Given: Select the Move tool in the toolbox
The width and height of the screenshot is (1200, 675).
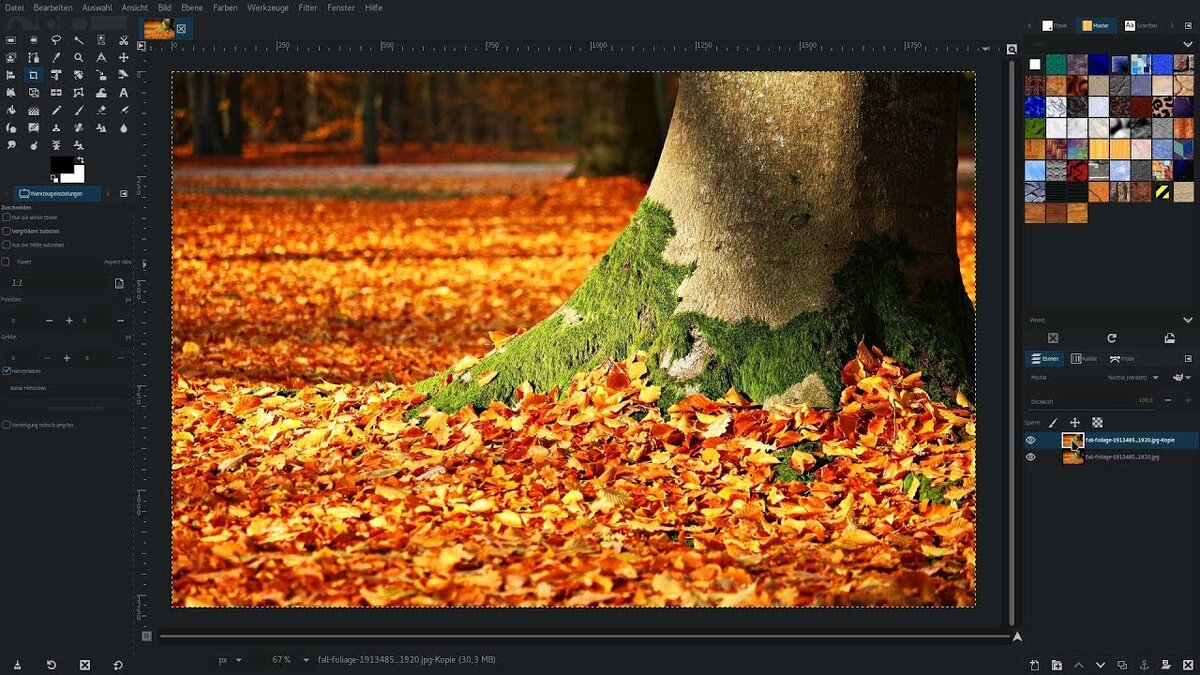Looking at the screenshot, I should (x=122, y=57).
